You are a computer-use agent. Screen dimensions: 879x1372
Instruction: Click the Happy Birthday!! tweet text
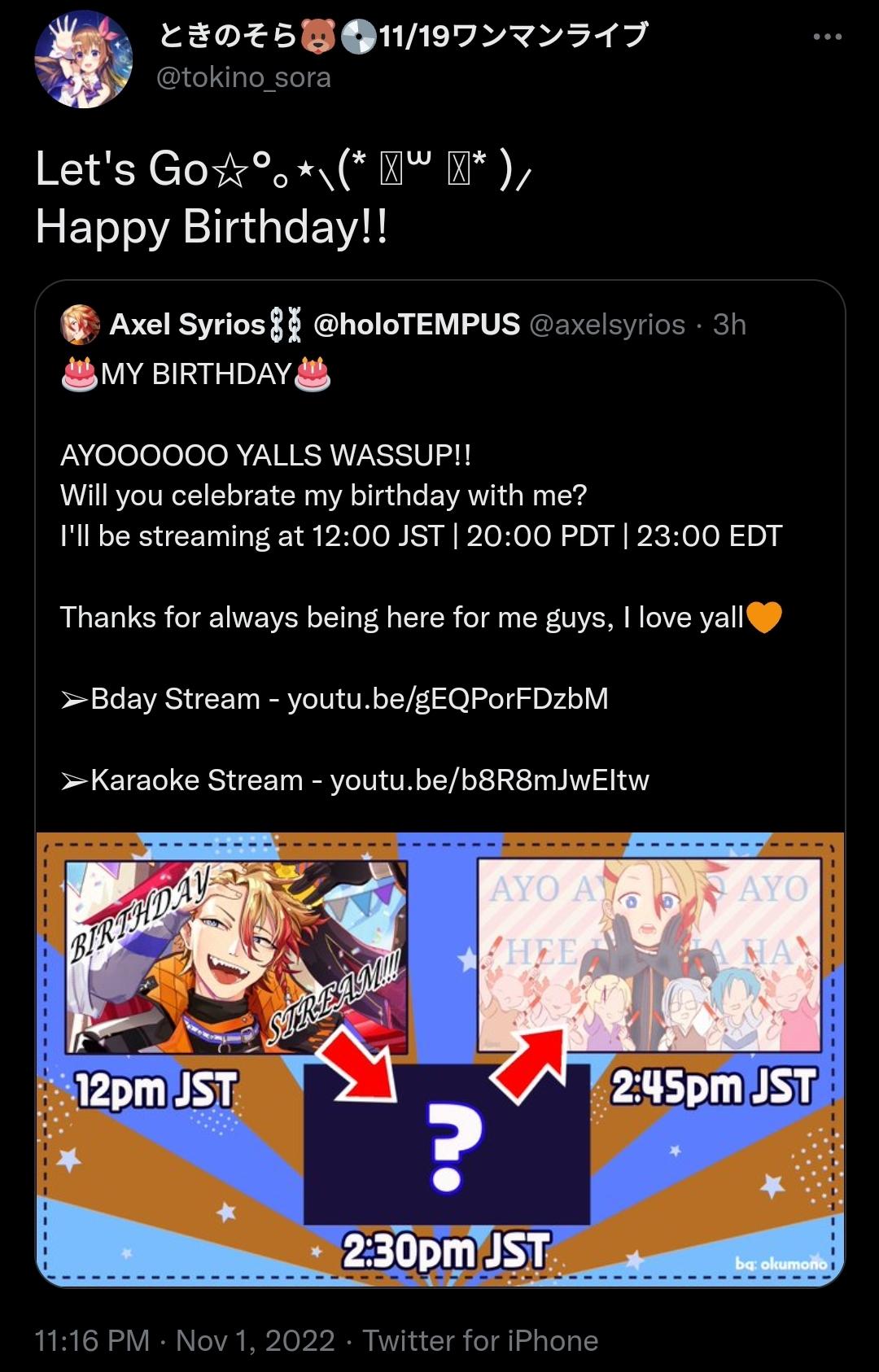point(212,226)
